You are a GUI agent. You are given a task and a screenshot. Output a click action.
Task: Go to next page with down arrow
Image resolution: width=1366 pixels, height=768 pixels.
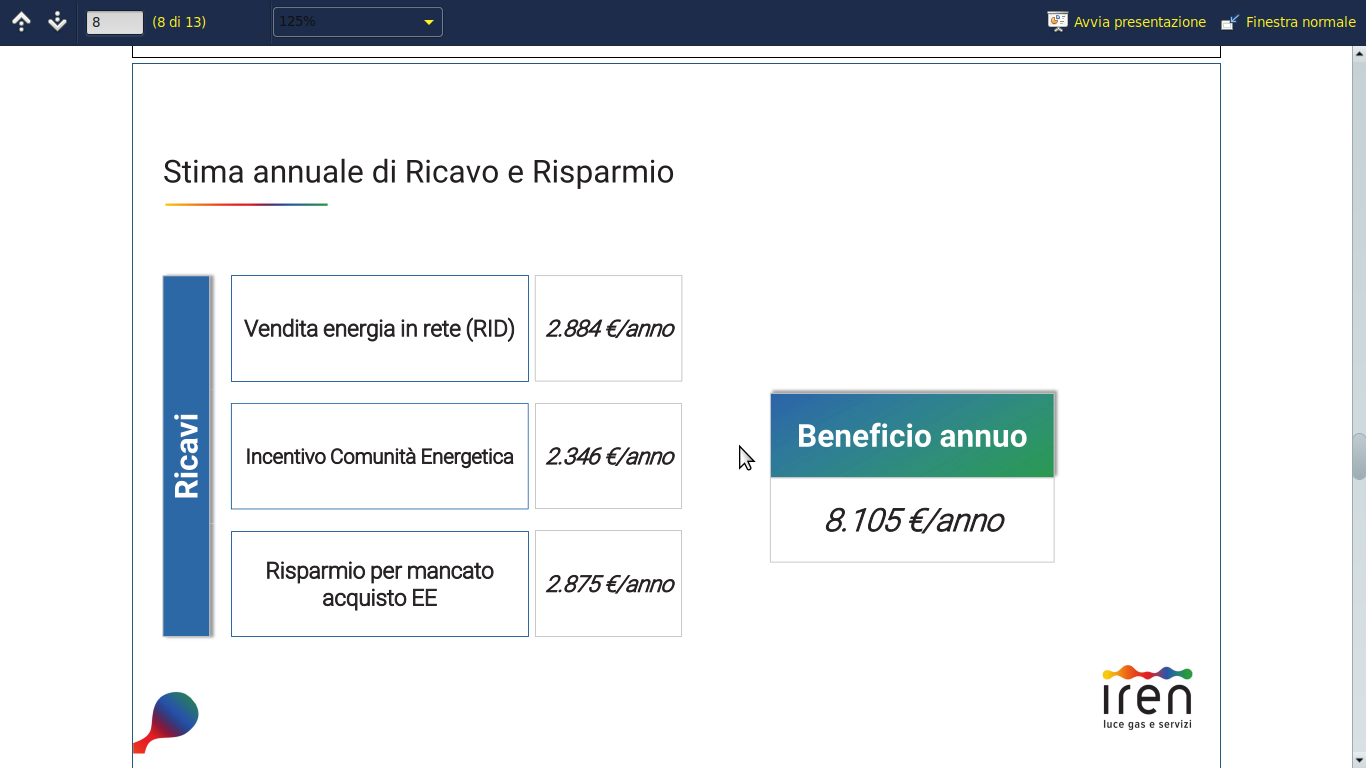tap(57, 21)
